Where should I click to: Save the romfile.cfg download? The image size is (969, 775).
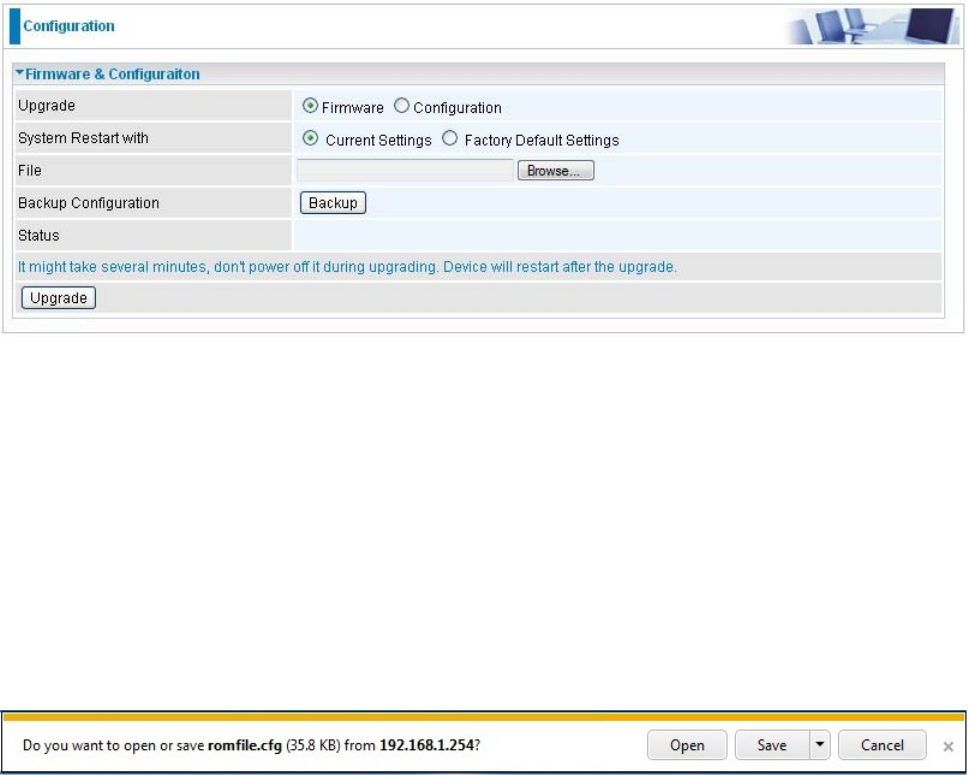tap(772, 745)
